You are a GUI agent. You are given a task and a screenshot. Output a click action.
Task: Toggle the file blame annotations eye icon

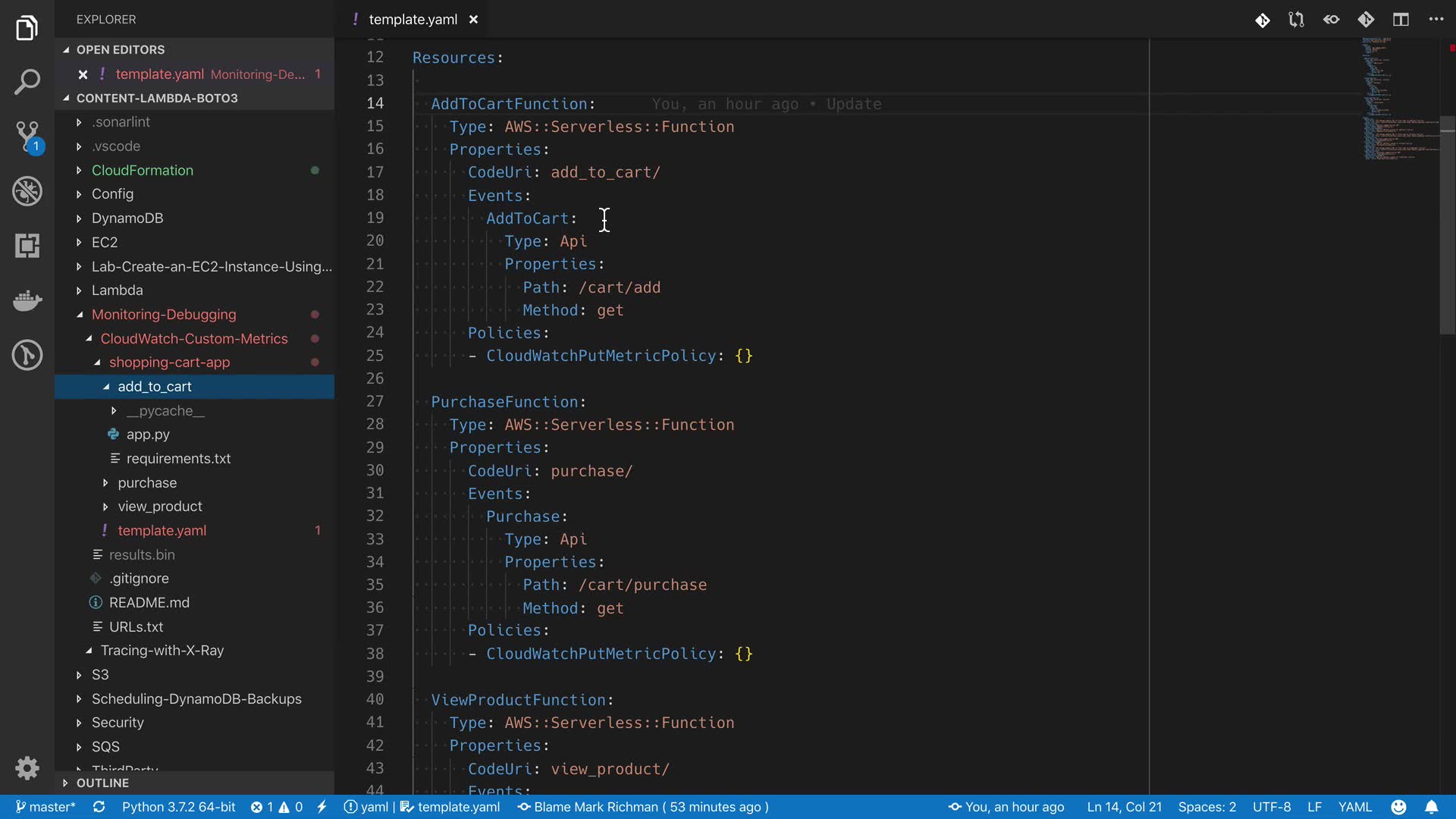[x=1331, y=20]
